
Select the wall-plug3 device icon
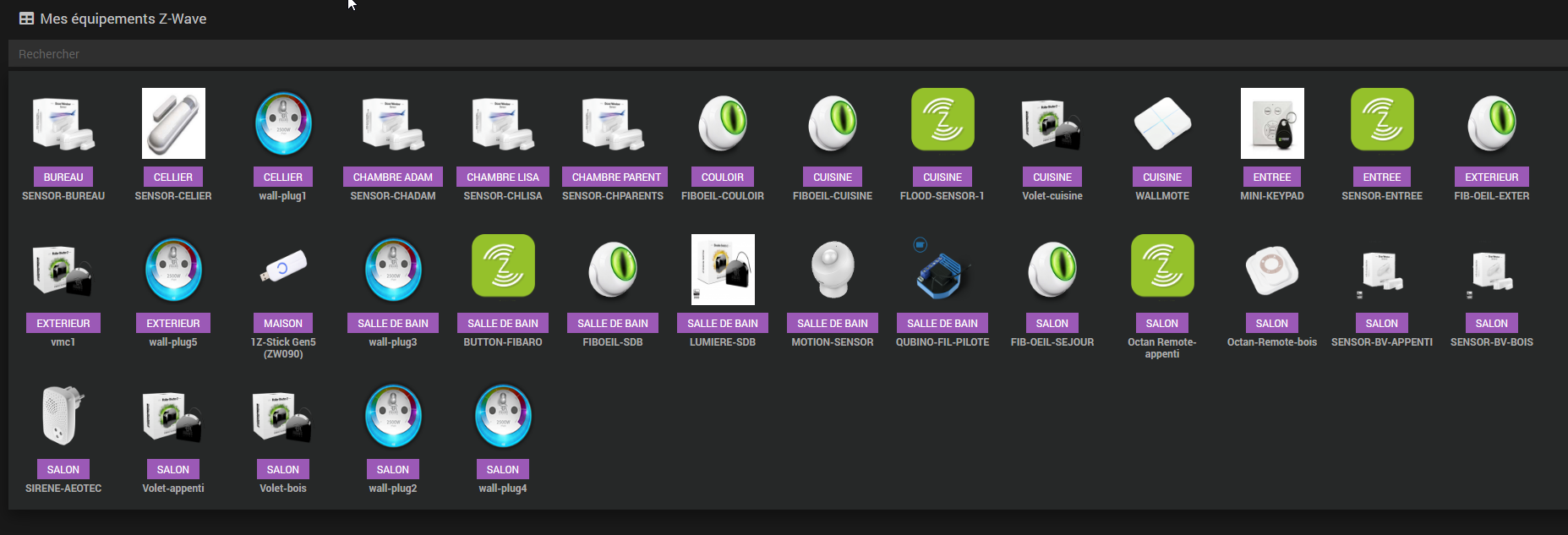point(393,270)
